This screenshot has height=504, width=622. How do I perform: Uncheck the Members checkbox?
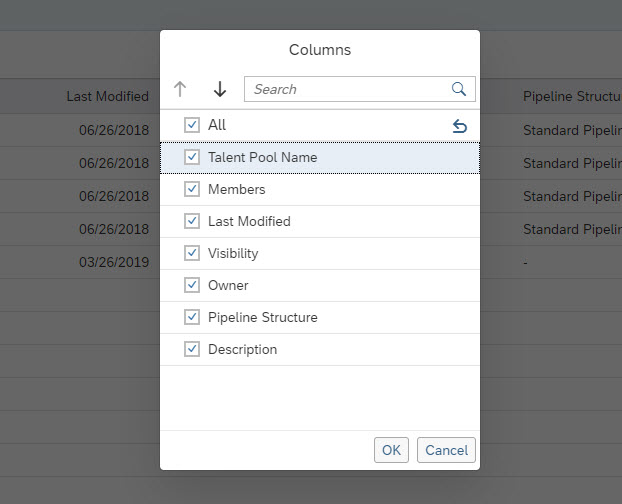[x=192, y=189]
